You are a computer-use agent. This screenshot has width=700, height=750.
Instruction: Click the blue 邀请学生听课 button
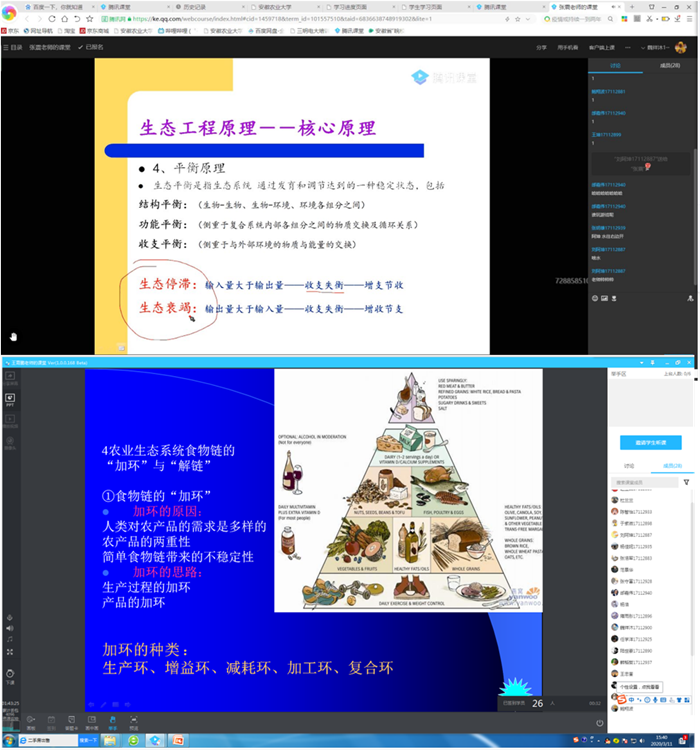click(x=649, y=441)
